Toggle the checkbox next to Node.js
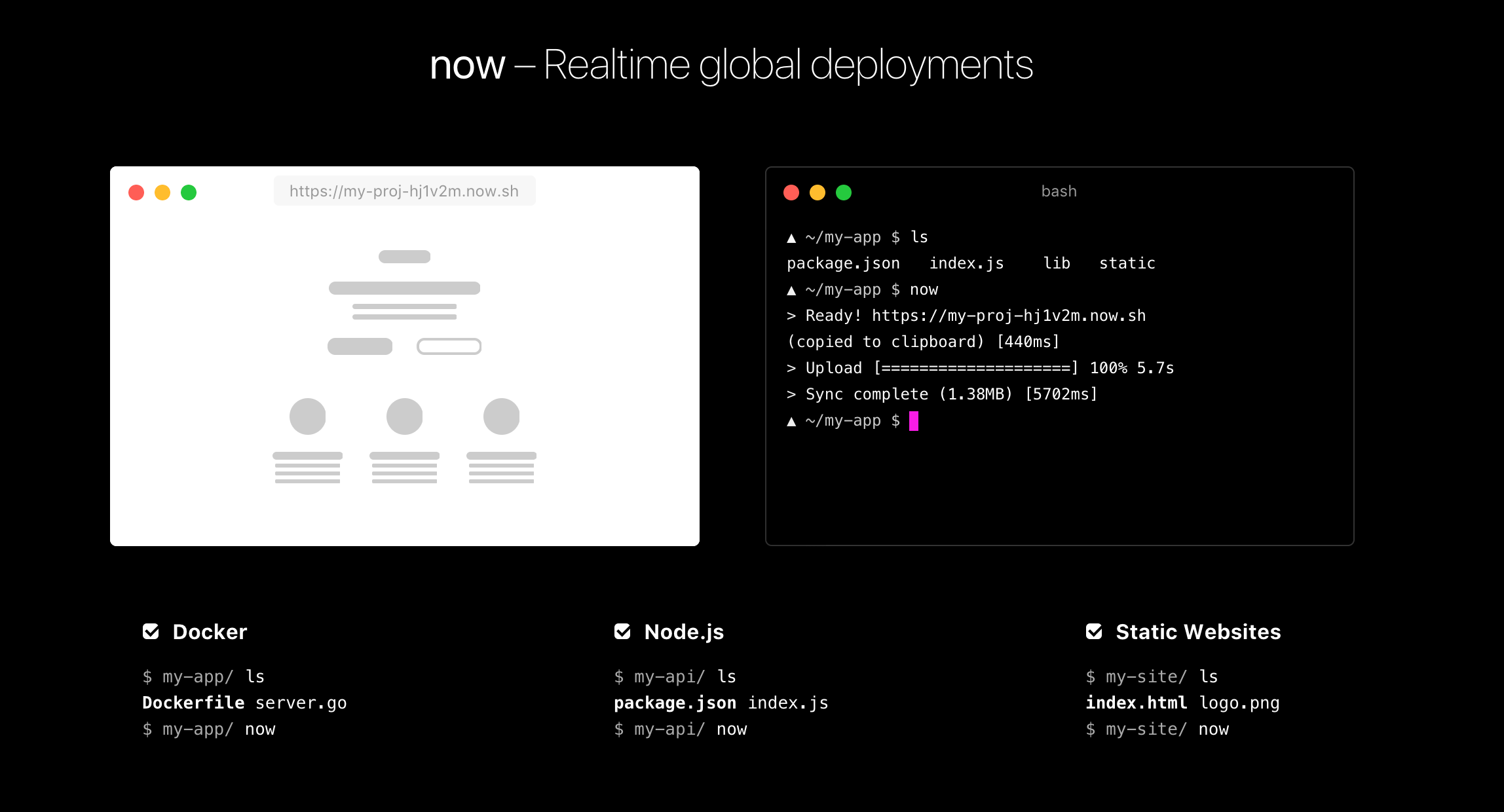This screenshot has height=812, width=1504. tap(622, 631)
